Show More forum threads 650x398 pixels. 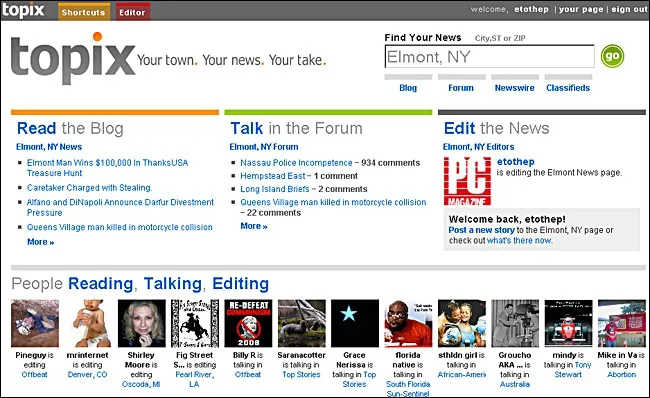click(254, 226)
